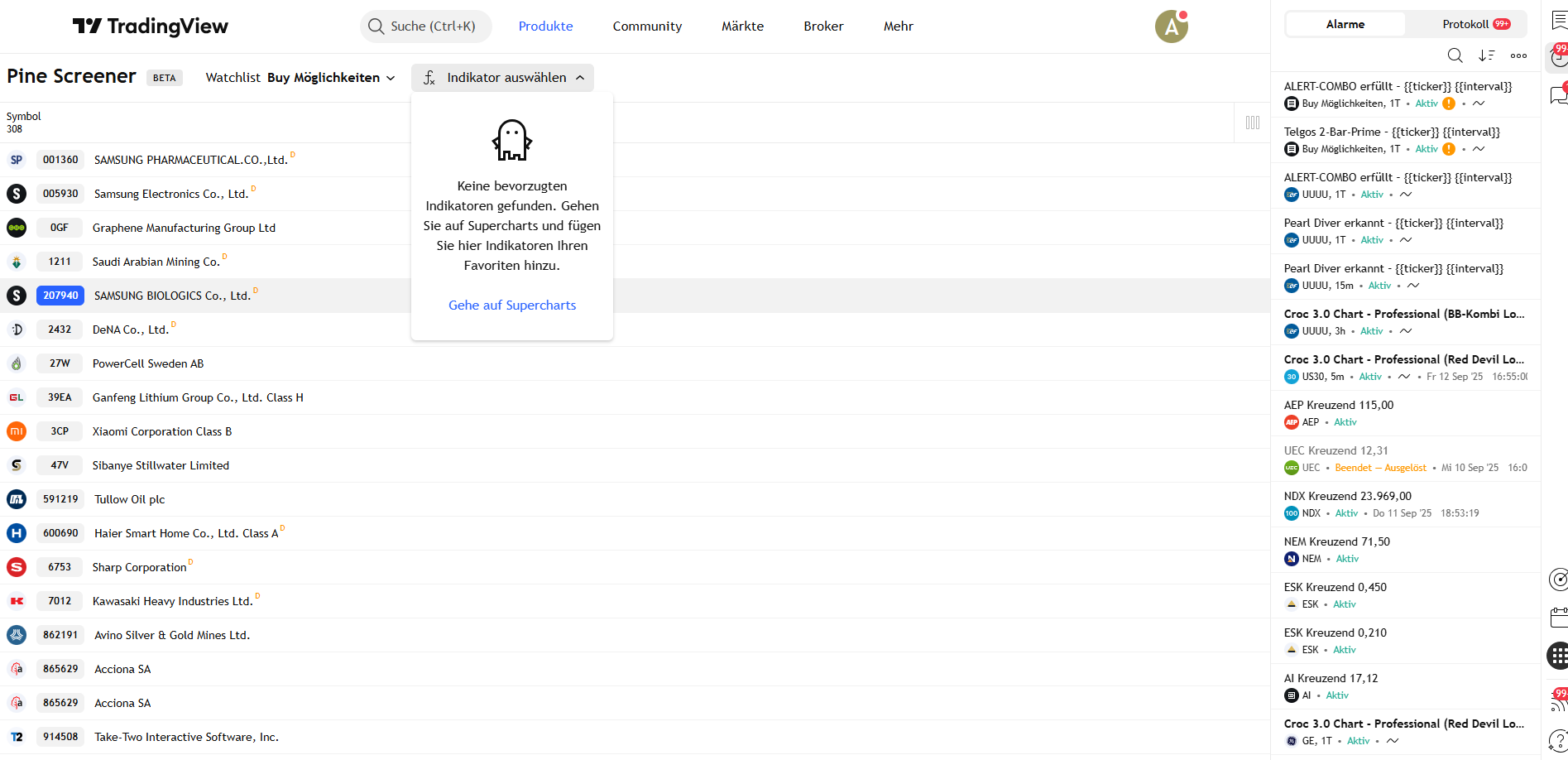The height and width of the screenshot is (760, 1568).
Task: Click the Gehe auf Supercharts link
Action: [512, 305]
